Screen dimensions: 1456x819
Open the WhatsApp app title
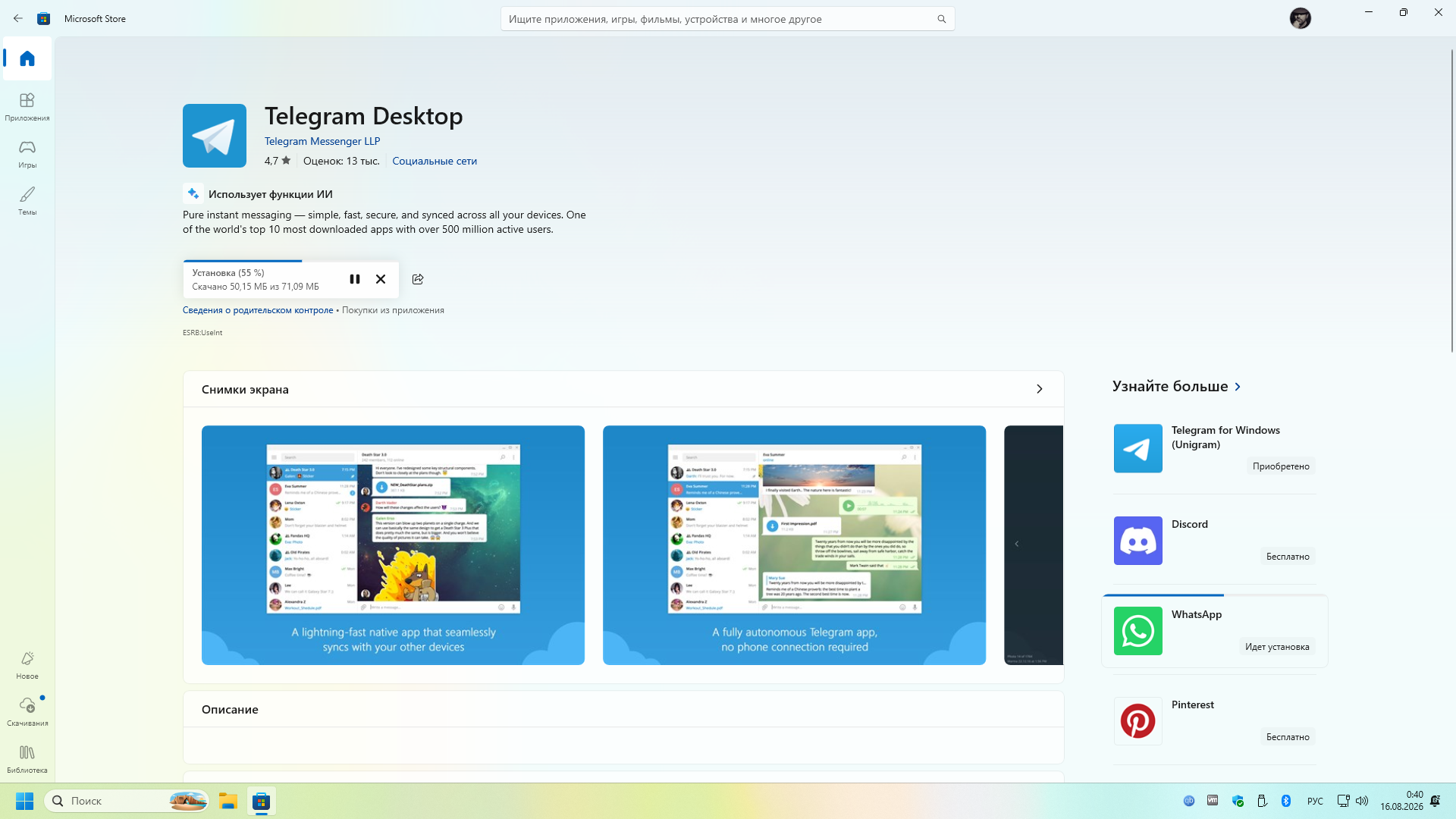point(1197,614)
